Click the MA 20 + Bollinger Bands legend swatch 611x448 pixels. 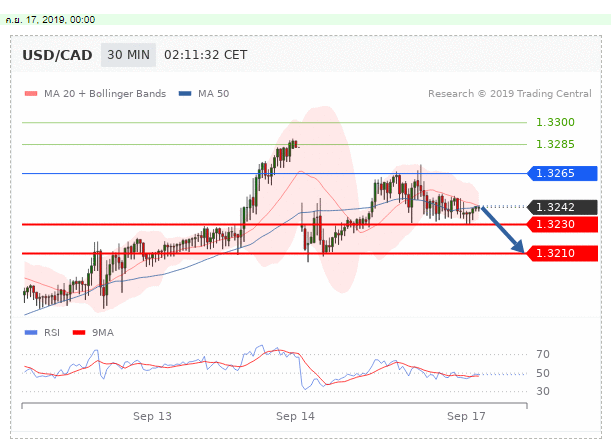click(31, 93)
